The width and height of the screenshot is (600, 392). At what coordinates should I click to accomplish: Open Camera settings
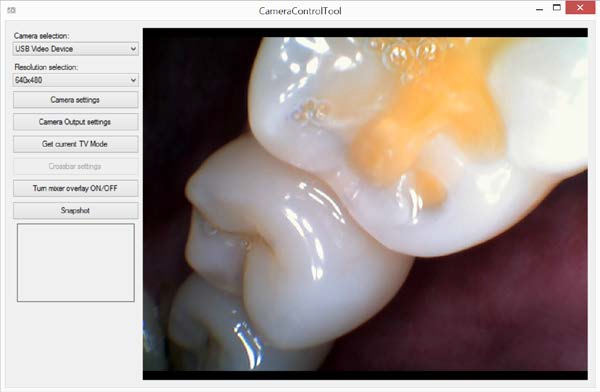pos(75,100)
